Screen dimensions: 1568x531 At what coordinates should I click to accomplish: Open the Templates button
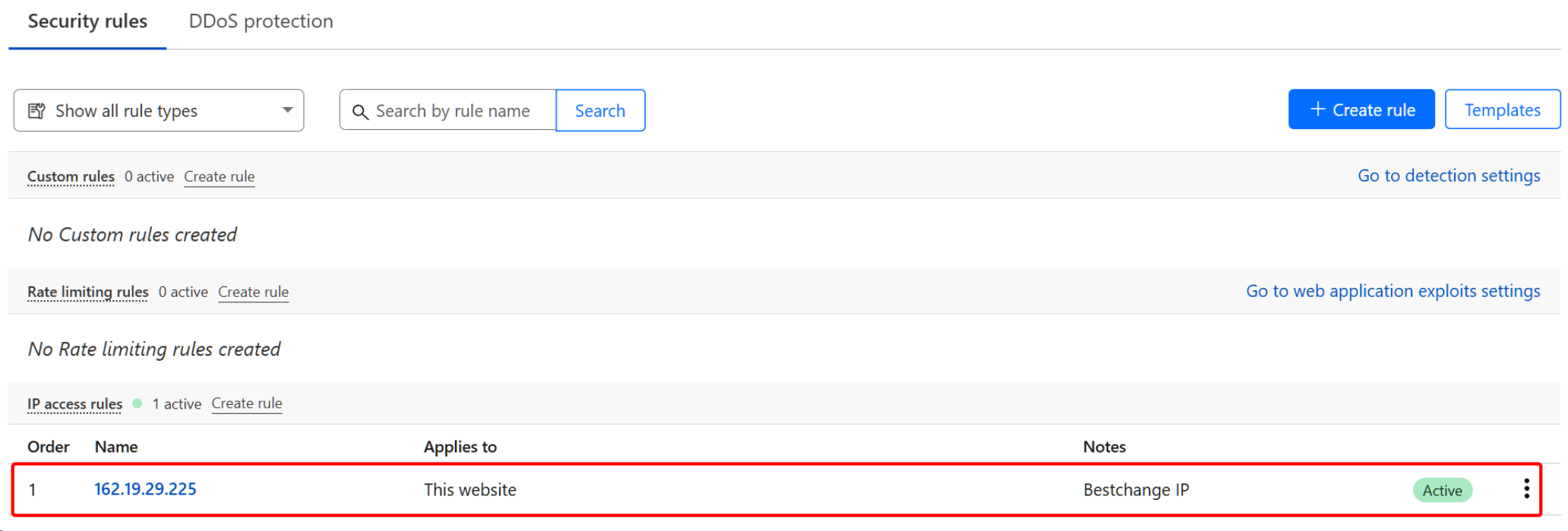(1502, 110)
